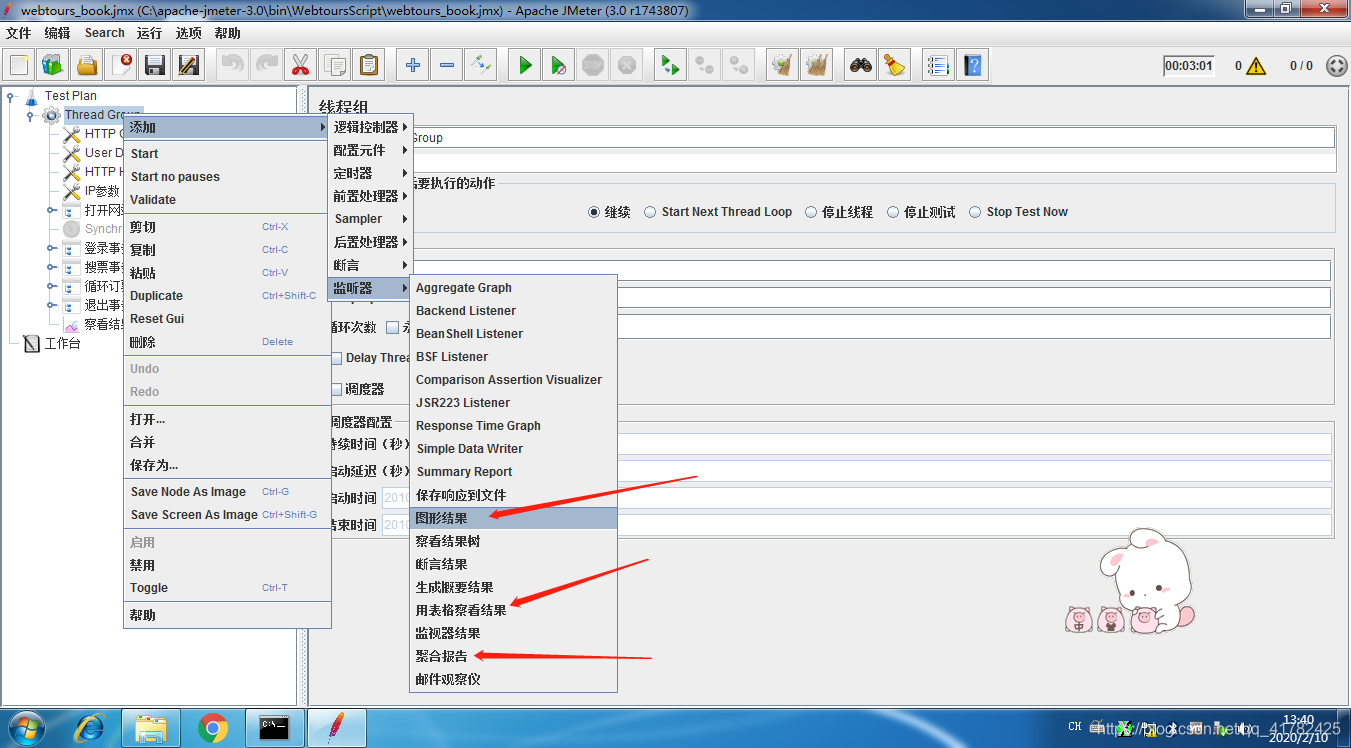
Task: Open Internet Explorer from taskbar
Action: click(x=89, y=728)
